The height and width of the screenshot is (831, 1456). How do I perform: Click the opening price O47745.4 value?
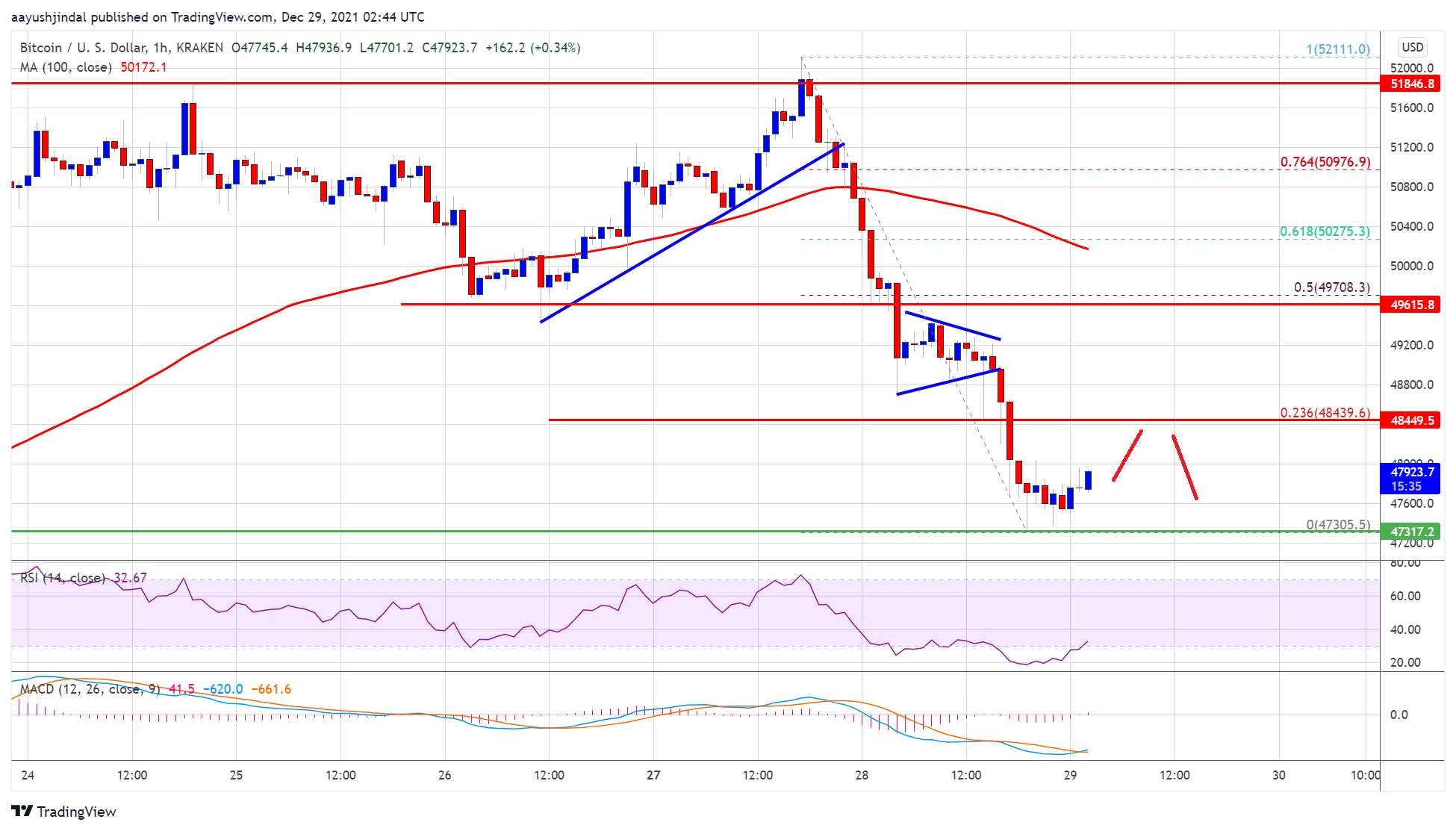point(260,48)
